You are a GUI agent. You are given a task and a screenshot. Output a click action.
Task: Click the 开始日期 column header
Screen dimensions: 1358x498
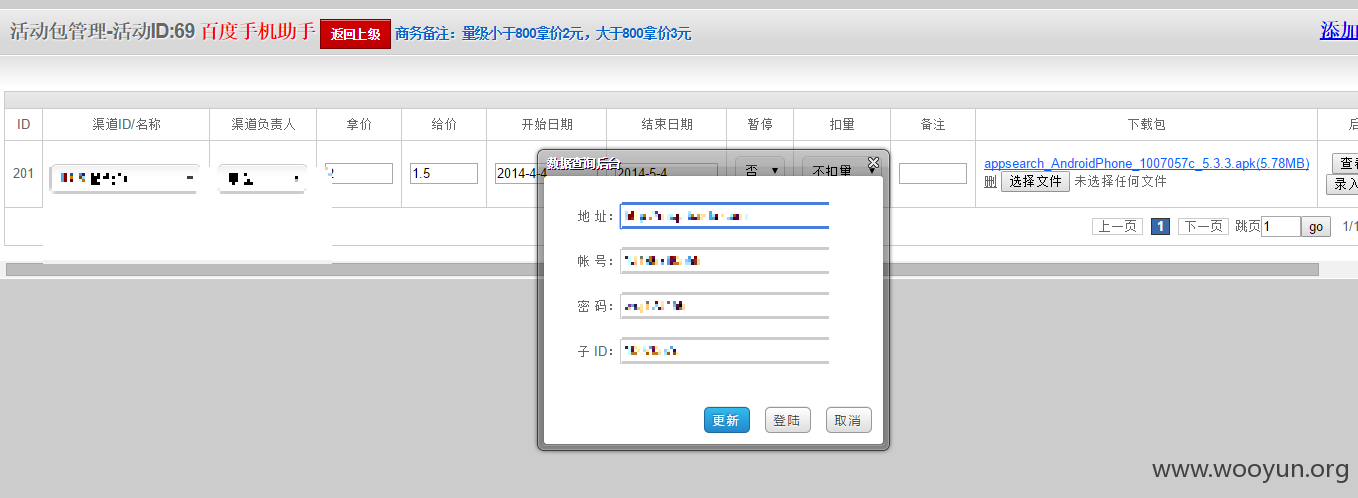tap(546, 125)
